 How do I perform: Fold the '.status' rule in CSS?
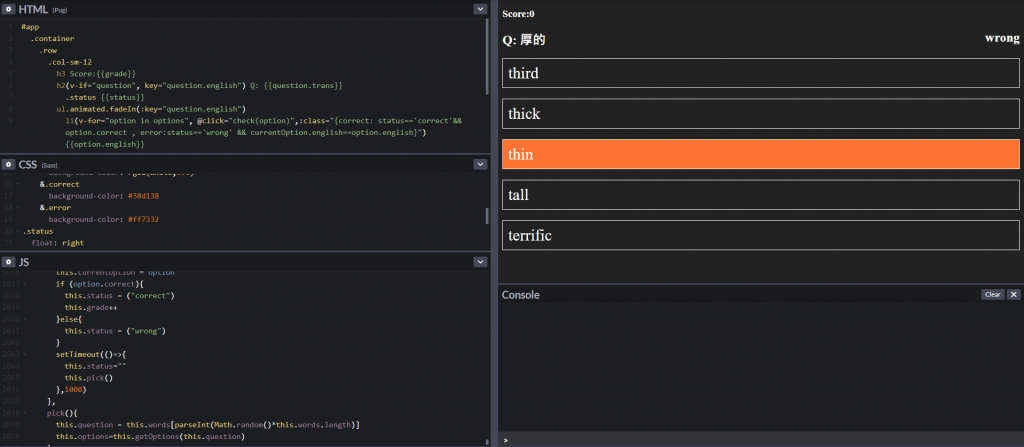click(x=18, y=231)
